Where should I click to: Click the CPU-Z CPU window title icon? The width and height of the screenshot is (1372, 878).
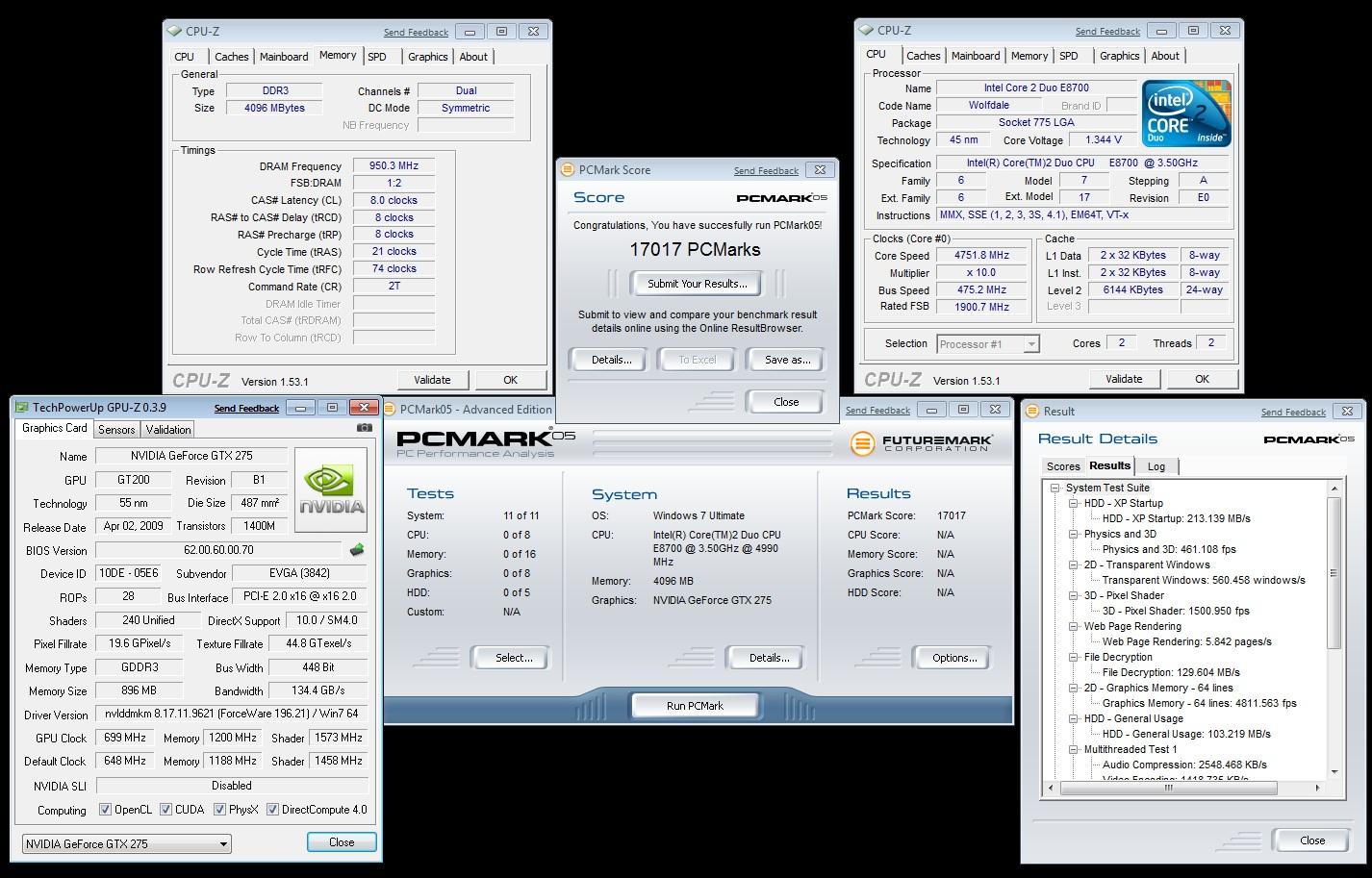point(866,31)
